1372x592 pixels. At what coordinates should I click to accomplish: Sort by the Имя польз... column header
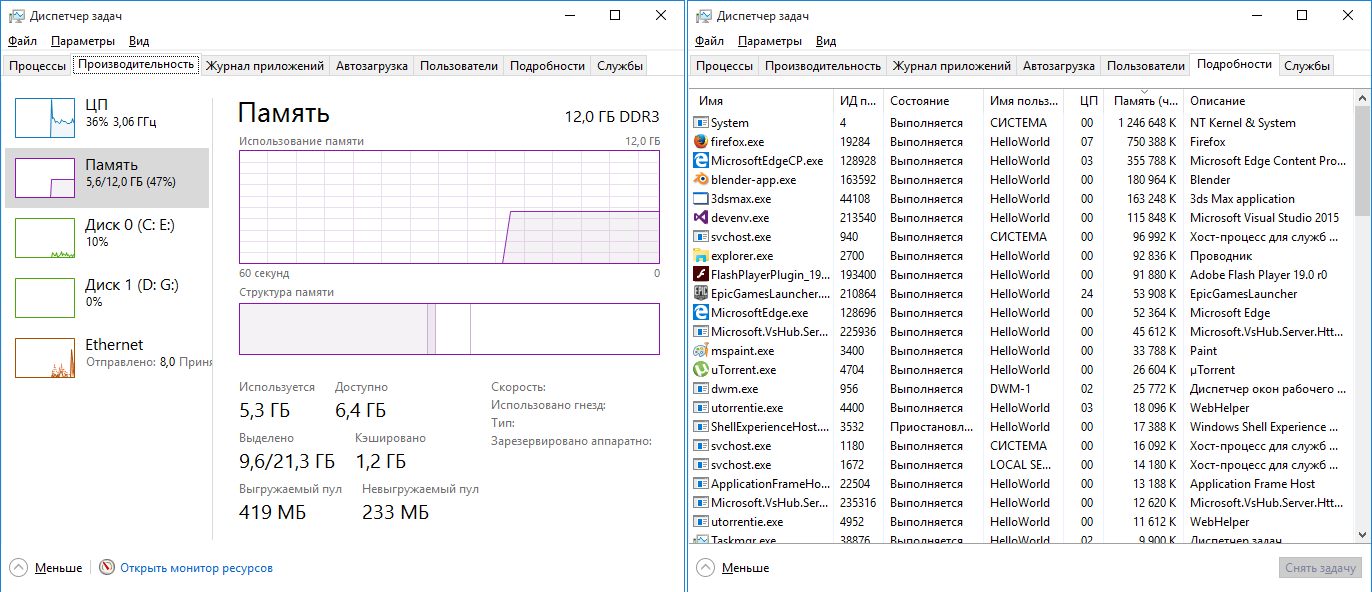click(x=1024, y=101)
